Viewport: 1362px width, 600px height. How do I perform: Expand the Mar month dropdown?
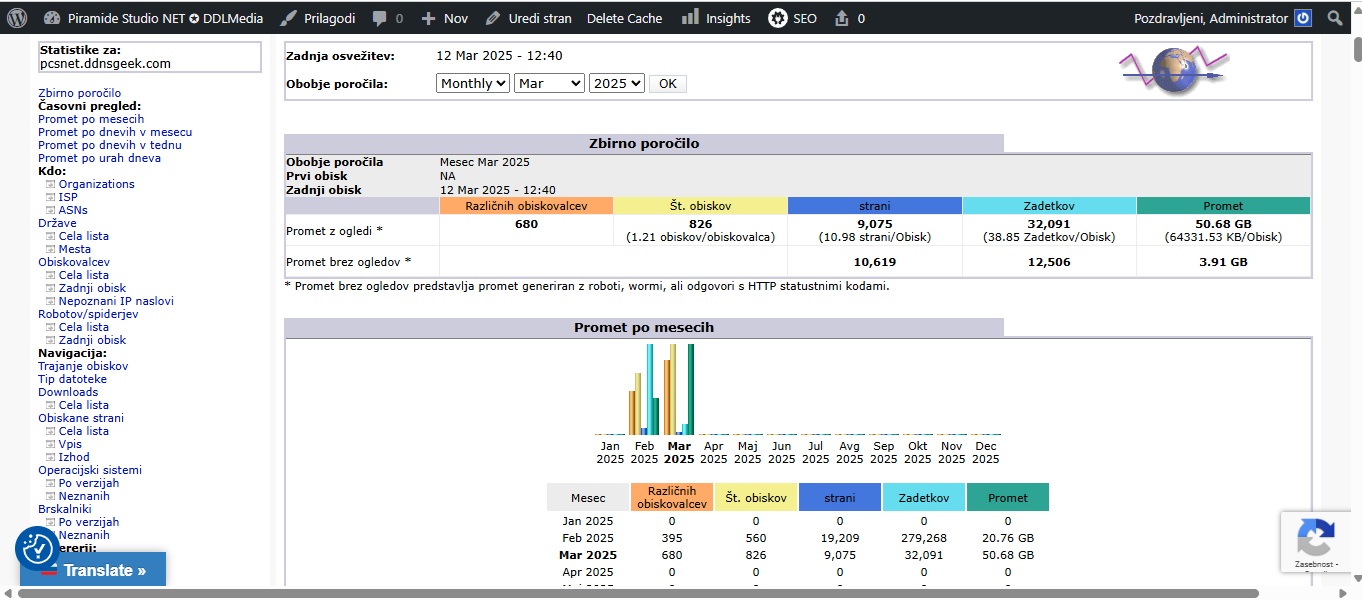(548, 84)
